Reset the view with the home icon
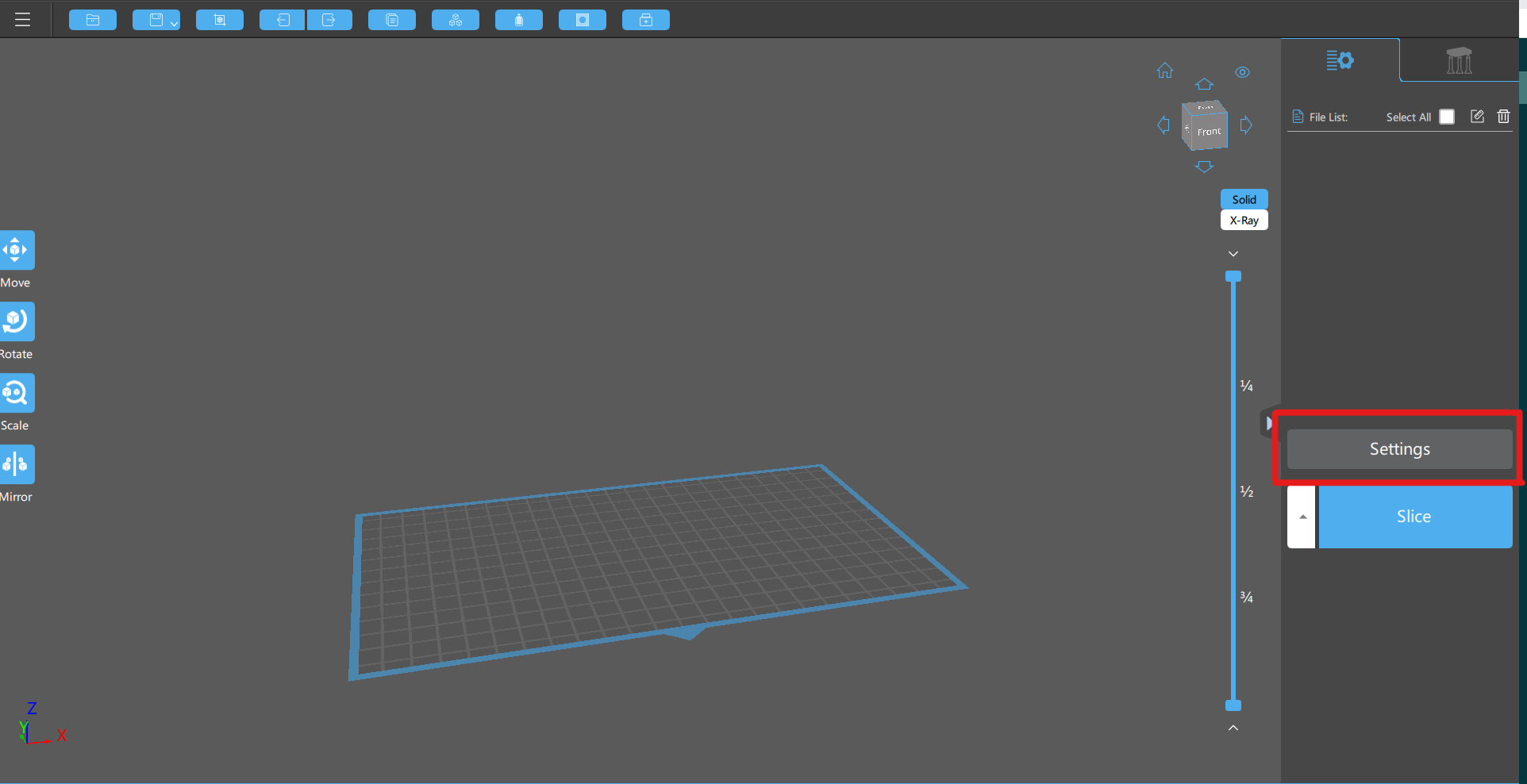The image size is (1527, 784). tap(1164, 71)
